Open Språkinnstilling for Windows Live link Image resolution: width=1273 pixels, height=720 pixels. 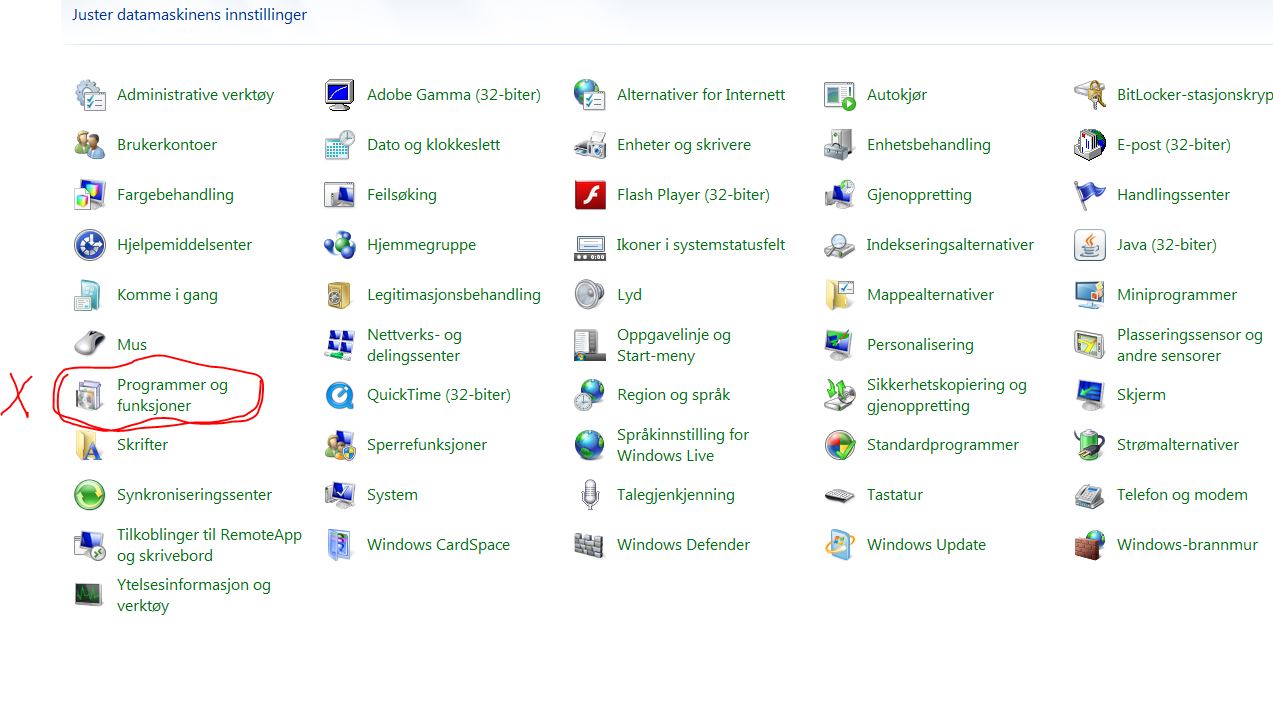683,445
